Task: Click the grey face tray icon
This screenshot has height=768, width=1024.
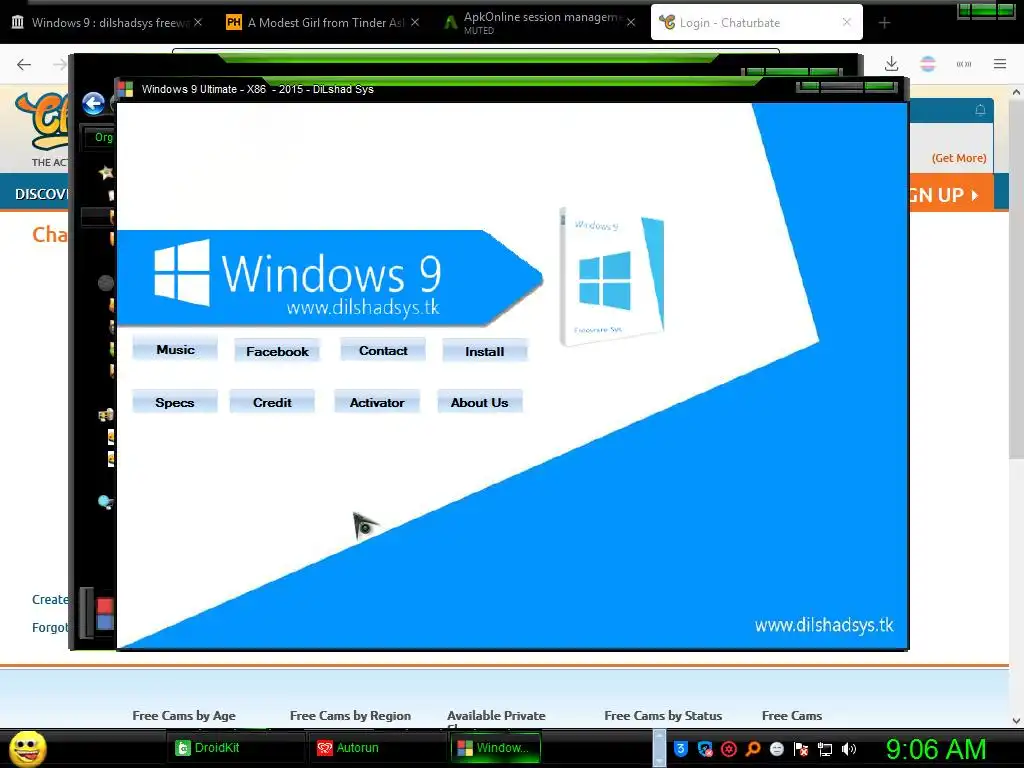Action: (776, 749)
